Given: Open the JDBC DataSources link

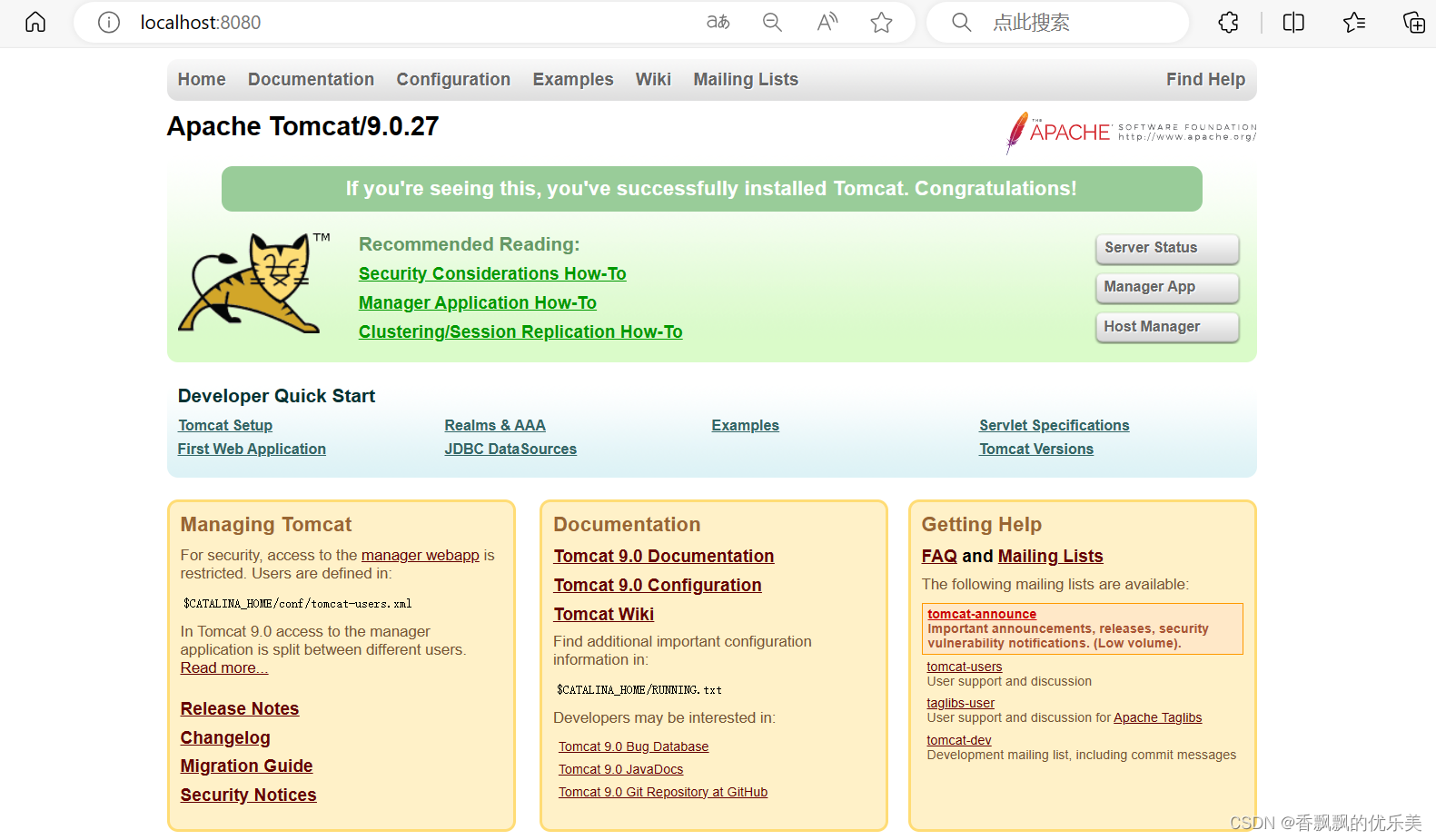Looking at the screenshot, I should 510,449.
